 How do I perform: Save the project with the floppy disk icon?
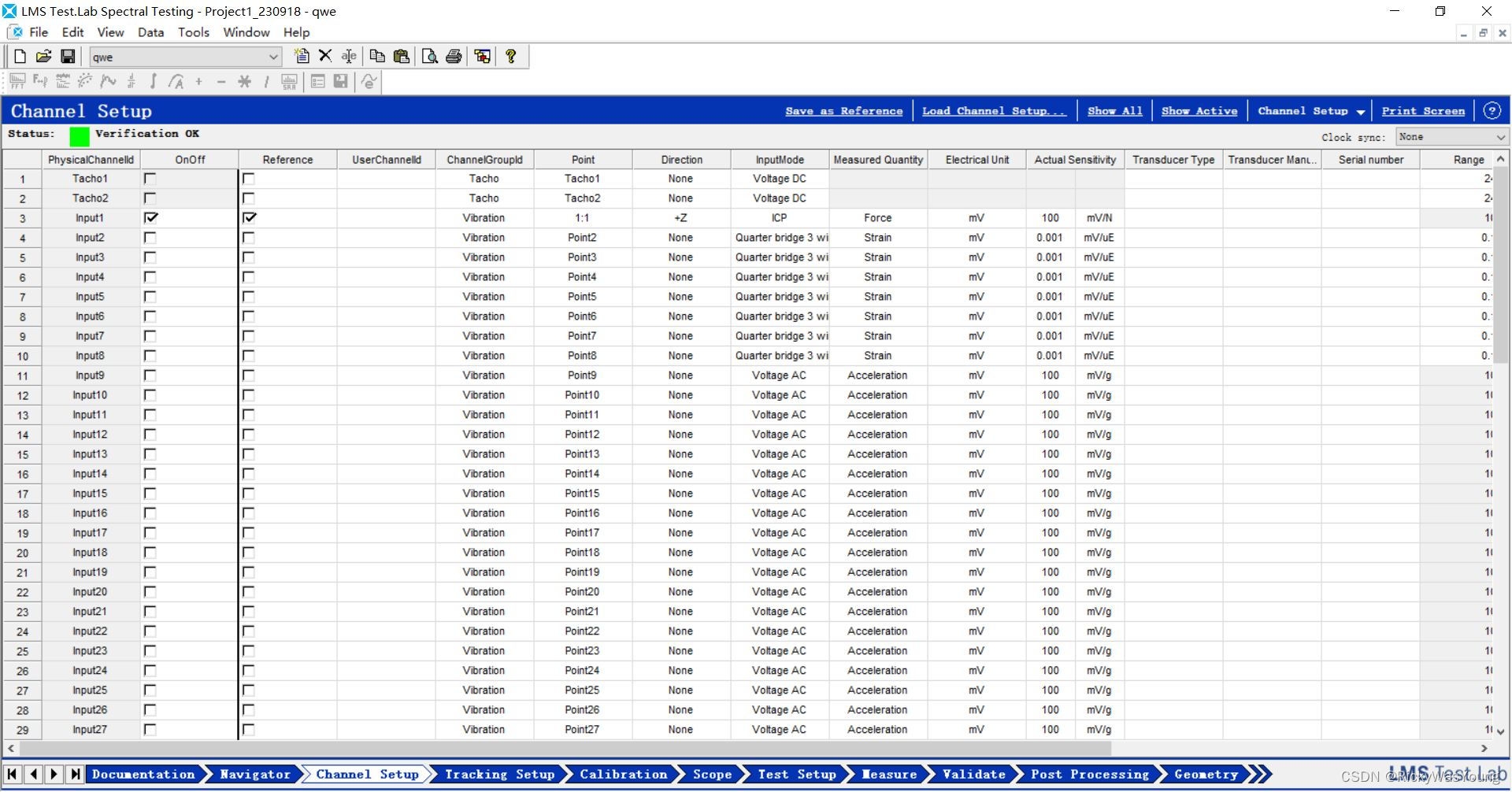tap(68, 57)
